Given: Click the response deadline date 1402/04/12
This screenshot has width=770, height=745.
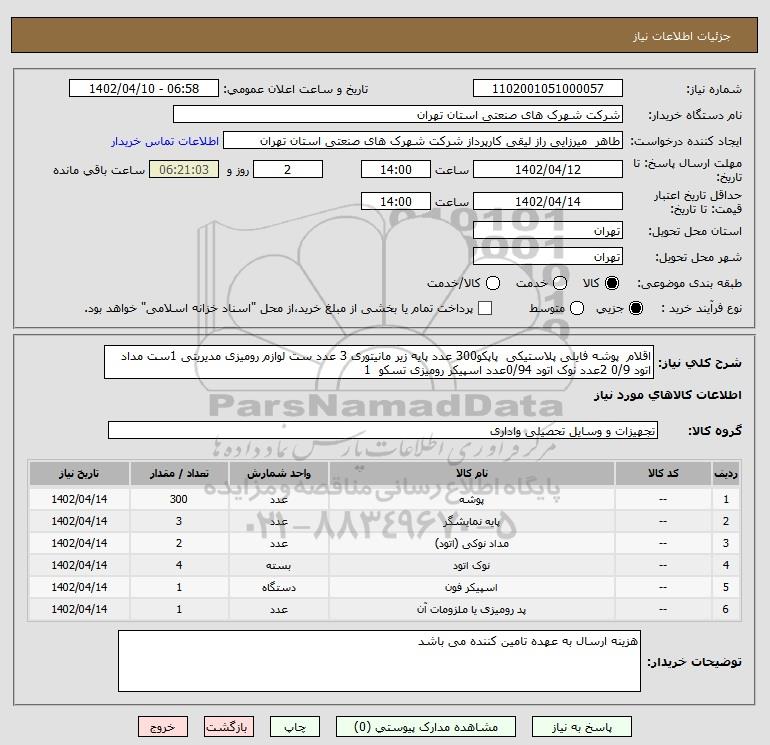Looking at the screenshot, I should (548, 169).
